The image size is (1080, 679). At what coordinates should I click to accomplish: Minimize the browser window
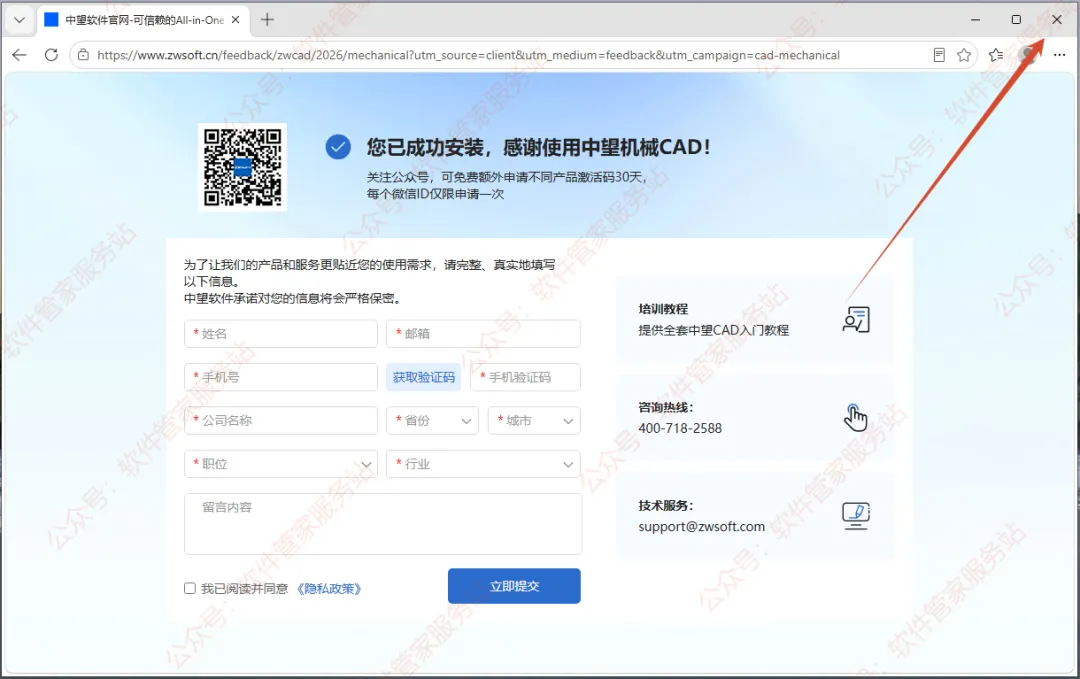[975, 20]
